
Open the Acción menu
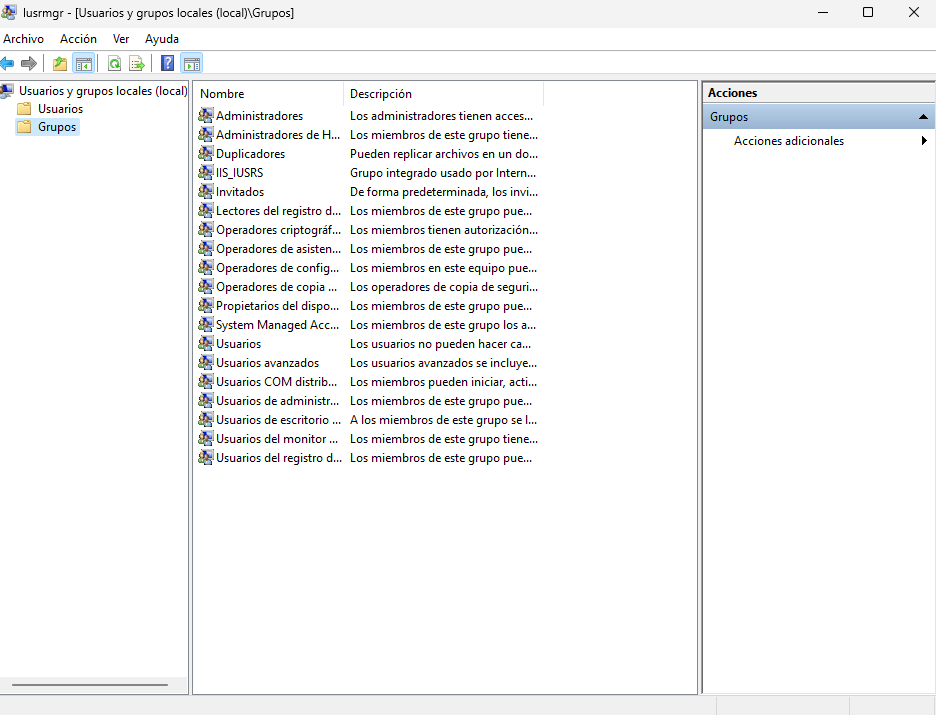pyautogui.click(x=78, y=39)
